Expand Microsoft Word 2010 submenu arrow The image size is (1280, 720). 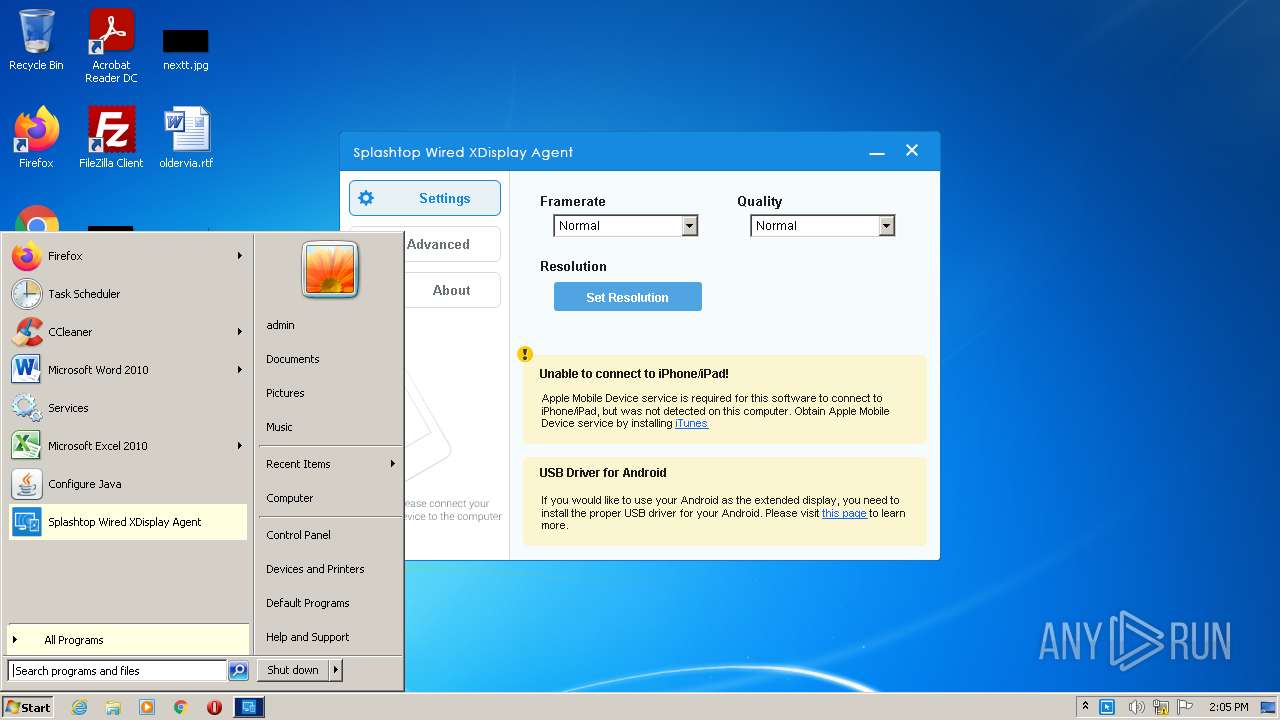point(240,370)
